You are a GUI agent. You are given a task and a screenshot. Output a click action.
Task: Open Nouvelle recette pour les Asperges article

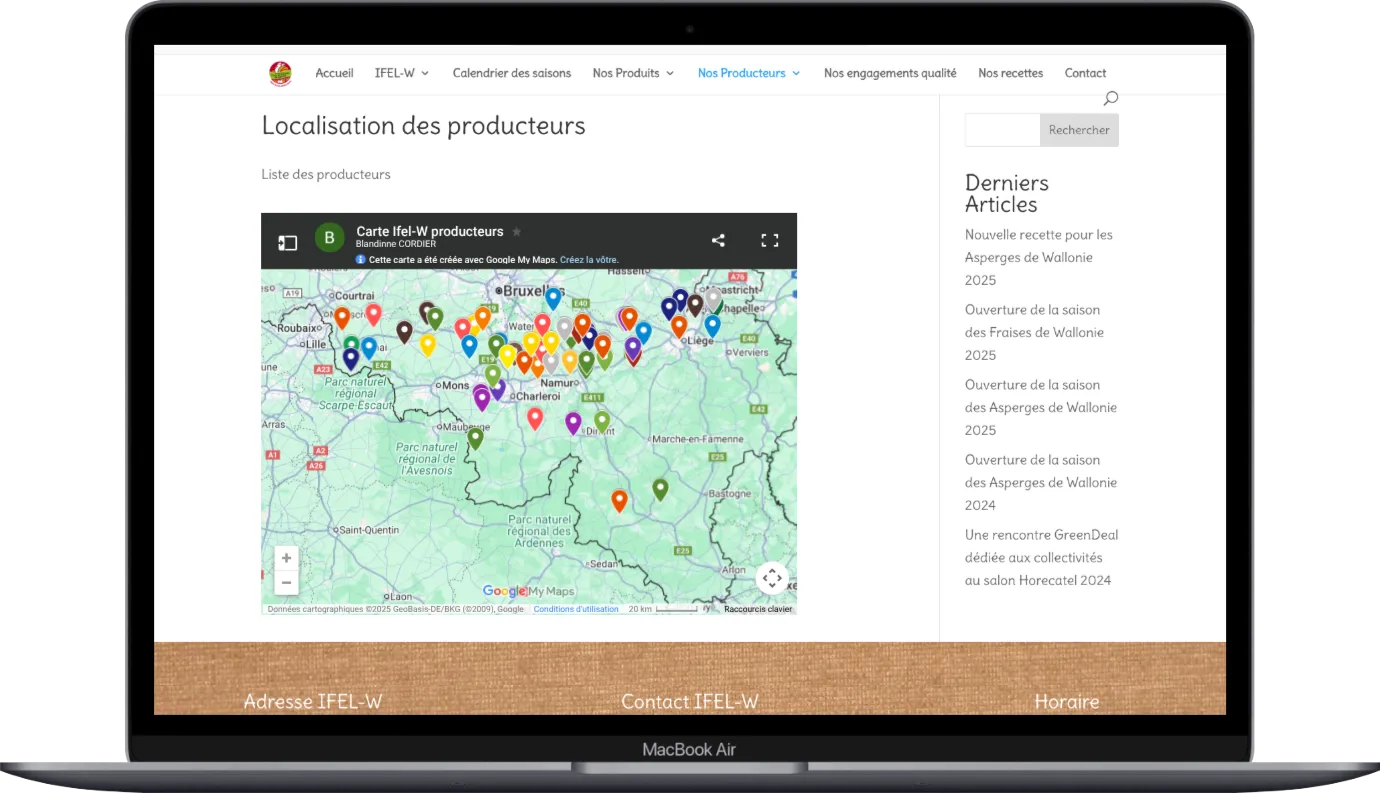pyautogui.click(x=1039, y=257)
